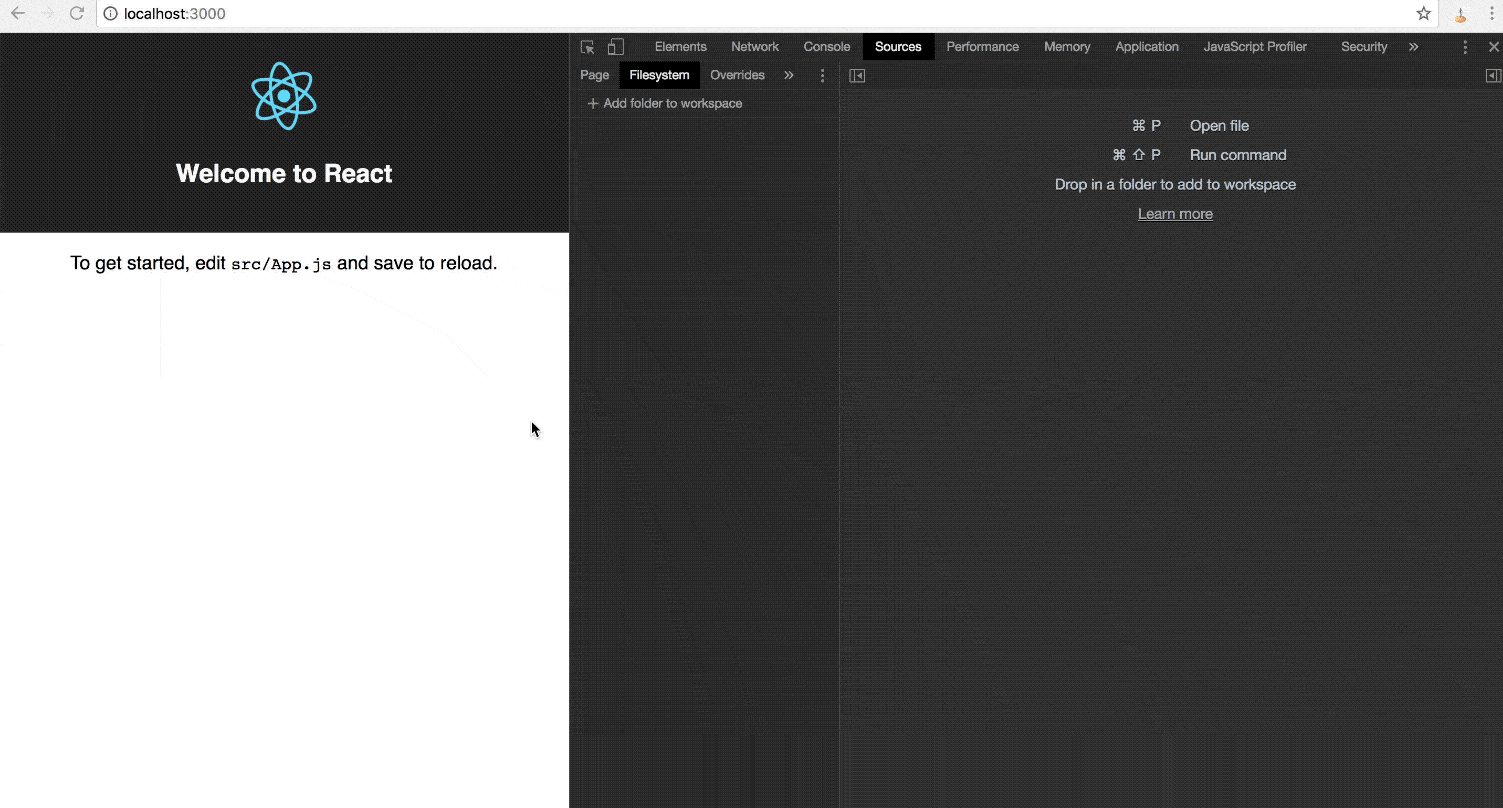Expand more DevTools panels chevron
Image resolution: width=1503 pixels, height=808 pixels.
point(1413,47)
